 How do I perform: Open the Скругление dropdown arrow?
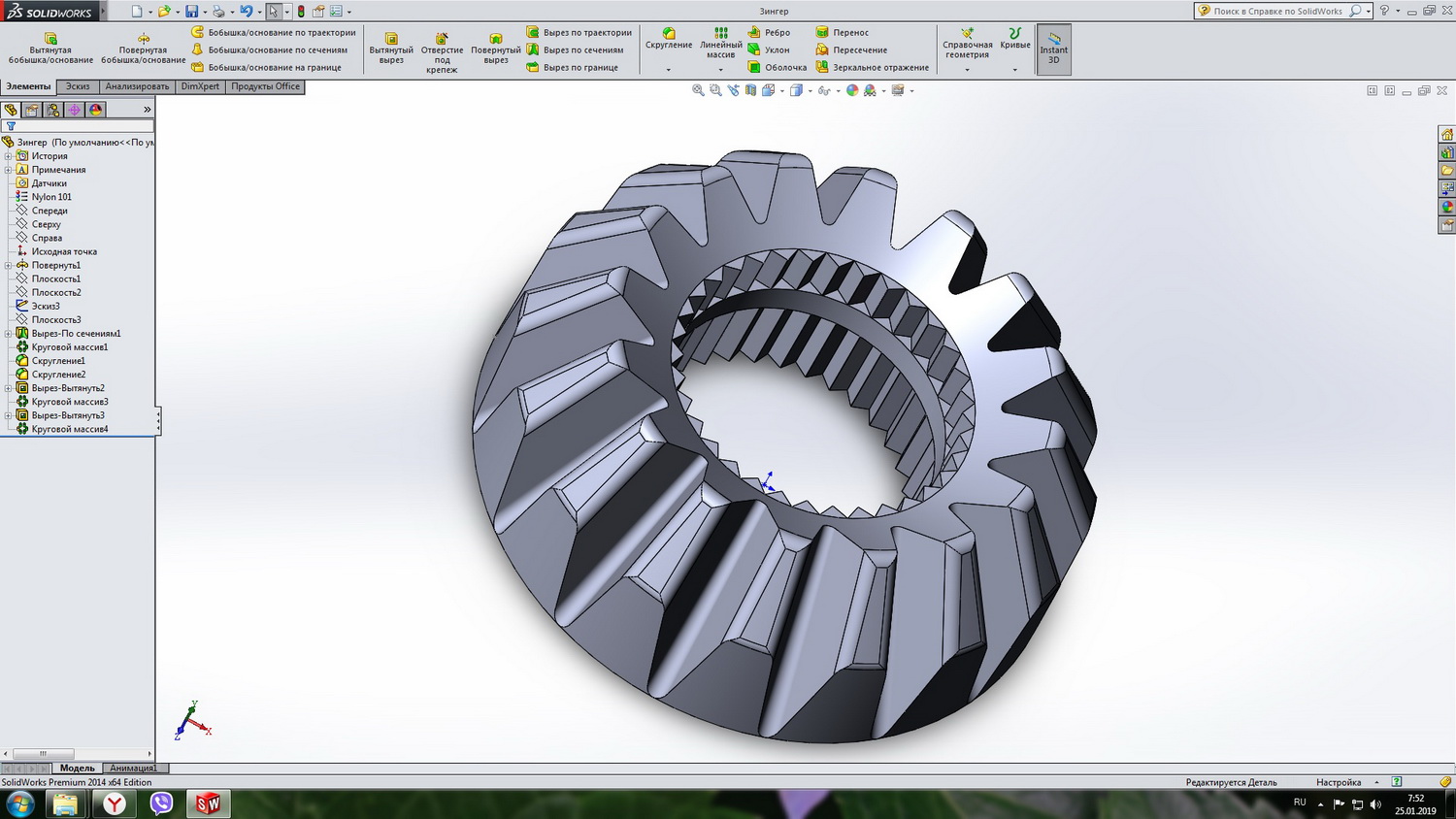click(669, 70)
